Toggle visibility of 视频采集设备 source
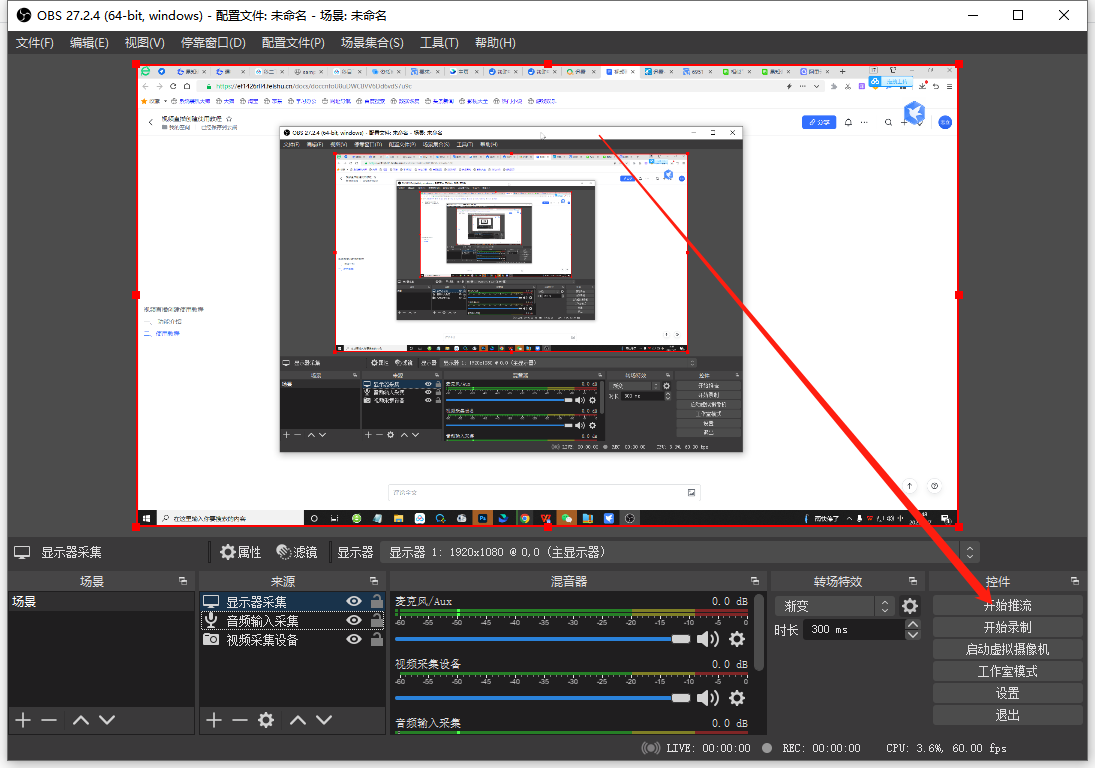This screenshot has height=768, width=1095. tap(354, 639)
